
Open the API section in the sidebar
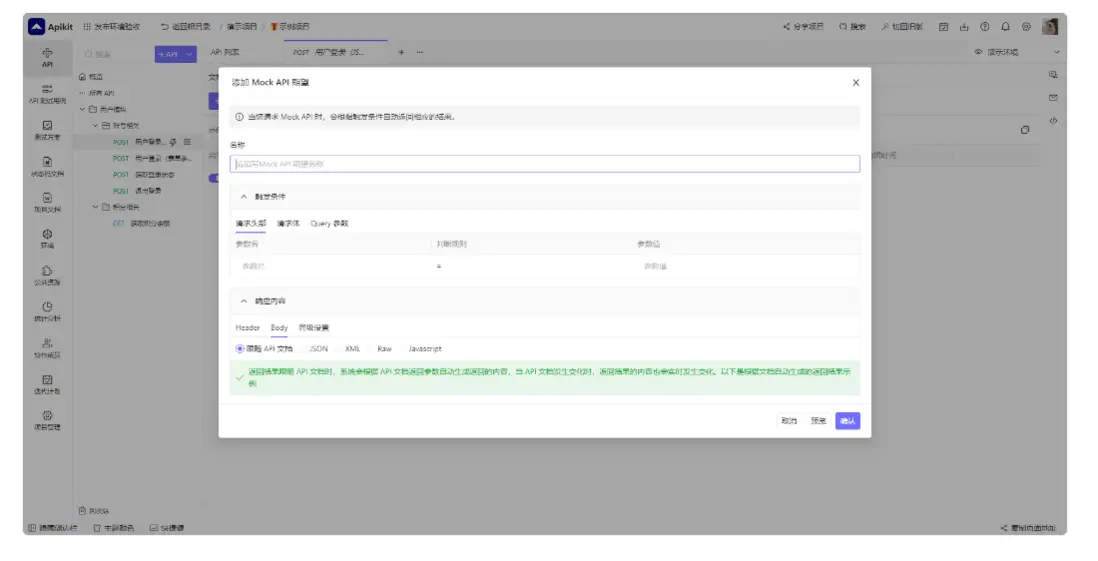tap(47, 57)
